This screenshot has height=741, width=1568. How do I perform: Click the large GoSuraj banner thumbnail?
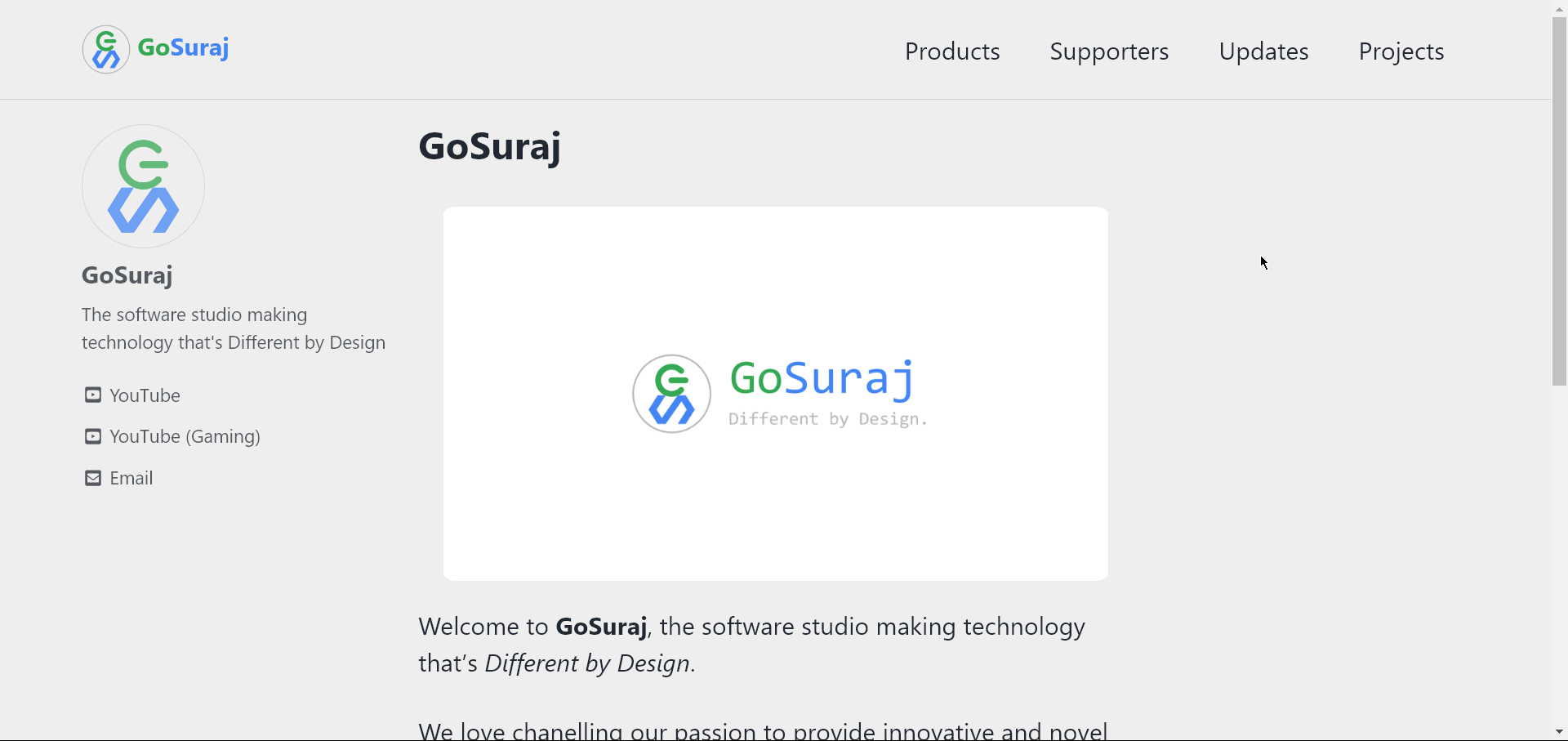[775, 393]
